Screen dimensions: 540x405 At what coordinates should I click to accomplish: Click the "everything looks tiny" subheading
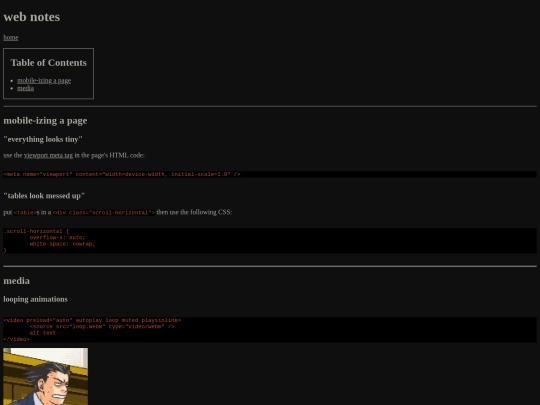pos(43,139)
